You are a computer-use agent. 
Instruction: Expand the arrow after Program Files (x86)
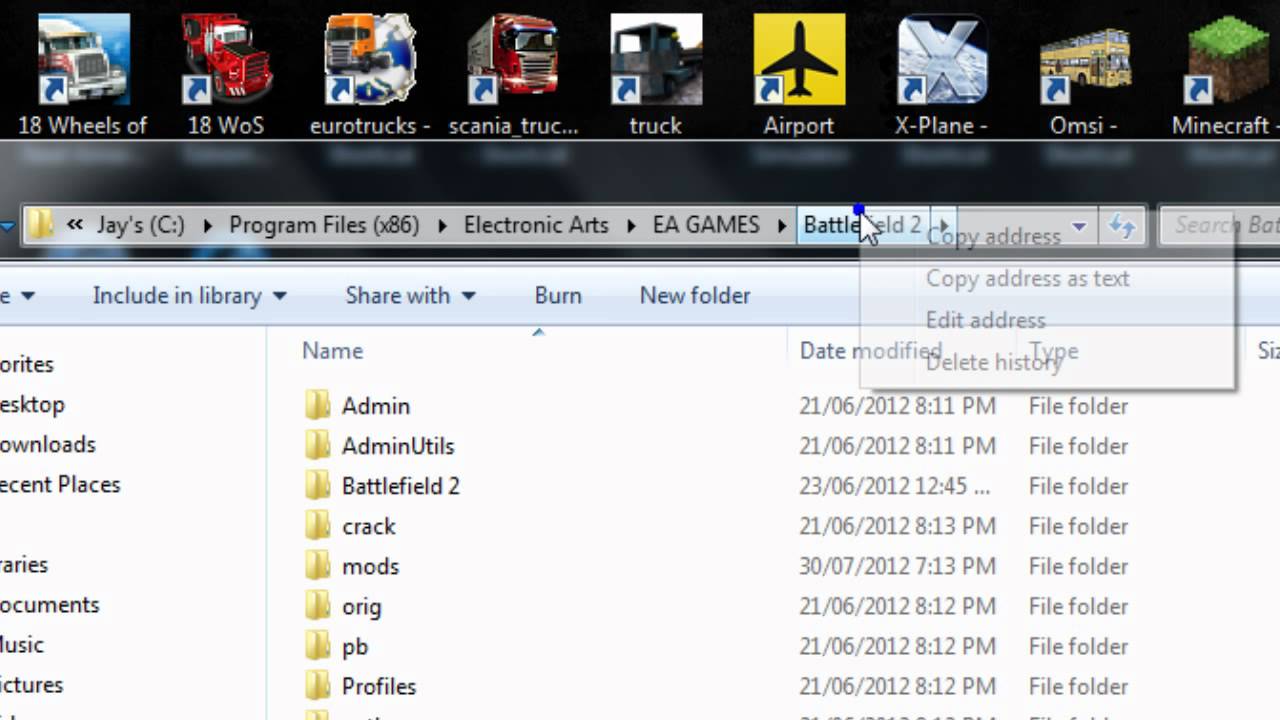(441, 226)
